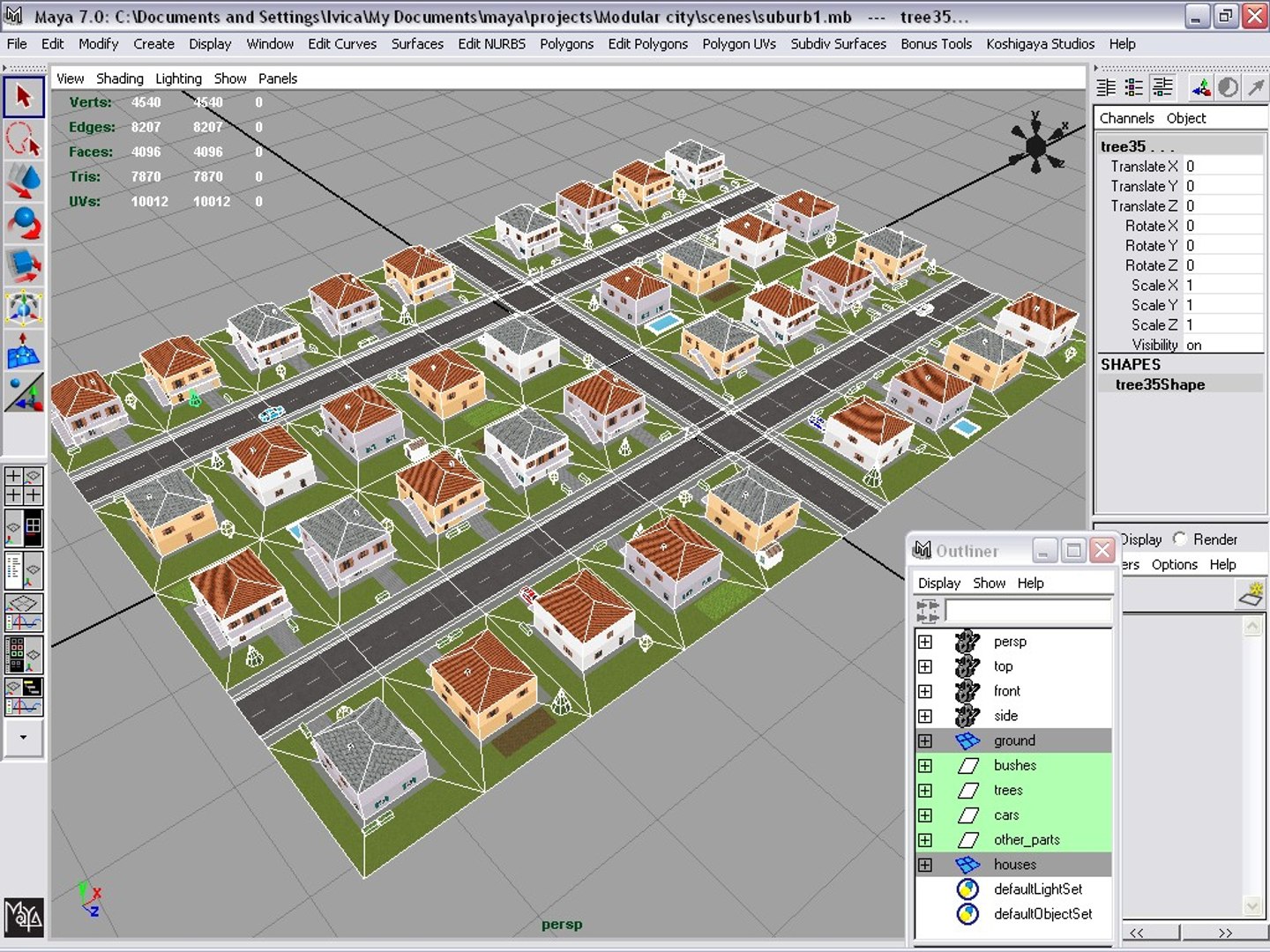Create a new layer with the layer icon
Image resolution: width=1270 pixels, height=952 pixels.
click(1251, 594)
